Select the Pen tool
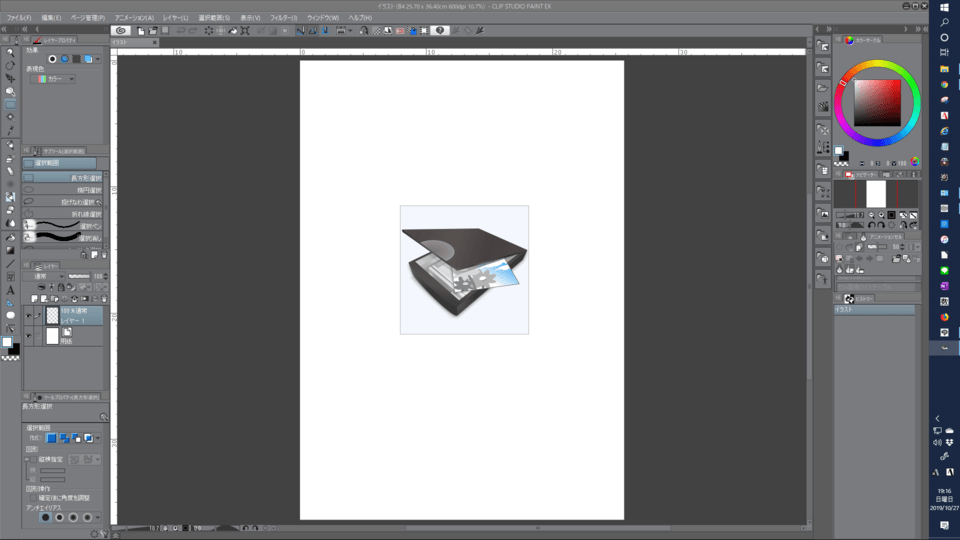 pyautogui.click(x=10, y=145)
